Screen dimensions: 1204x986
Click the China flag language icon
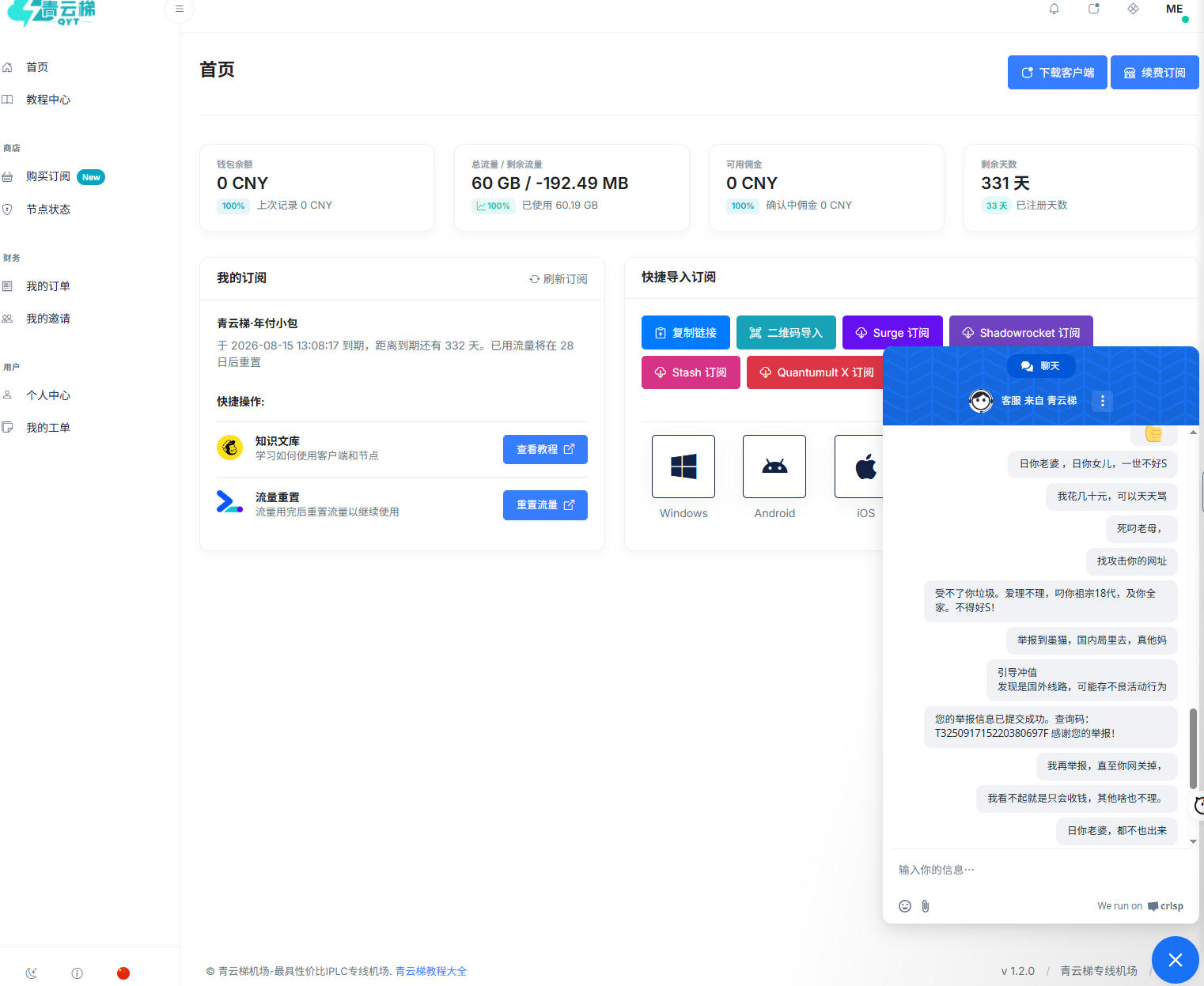[x=123, y=973]
